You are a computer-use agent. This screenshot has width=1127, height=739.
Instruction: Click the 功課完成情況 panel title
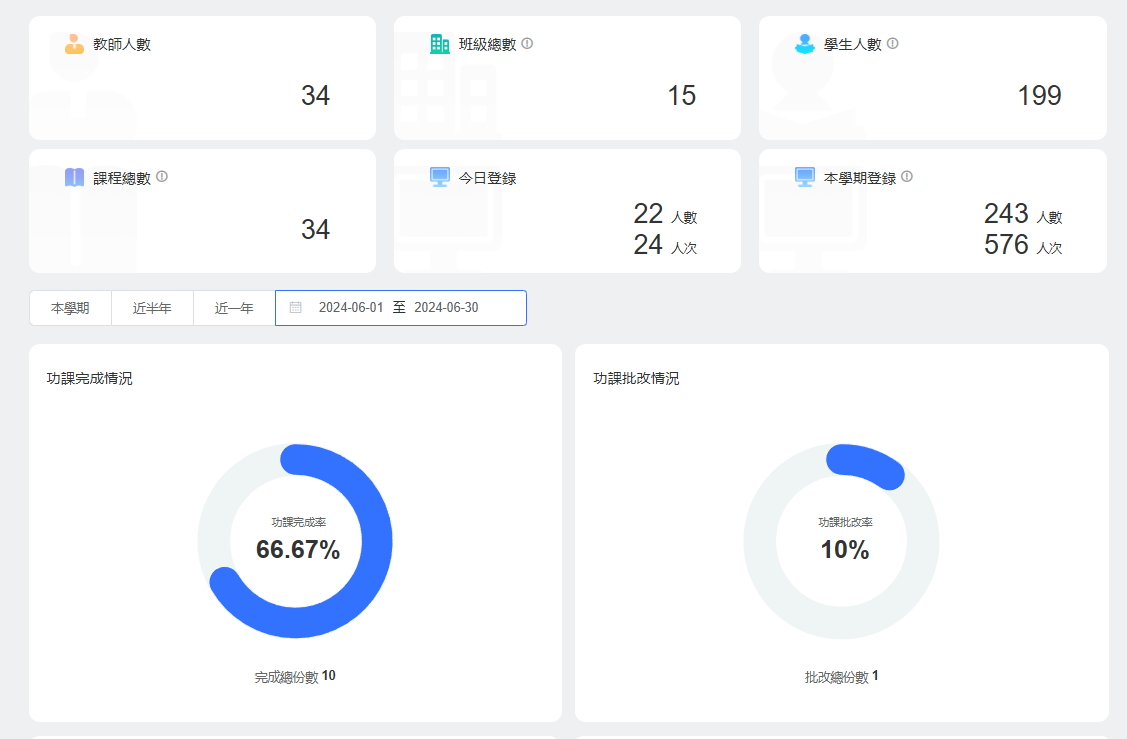click(90, 378)
